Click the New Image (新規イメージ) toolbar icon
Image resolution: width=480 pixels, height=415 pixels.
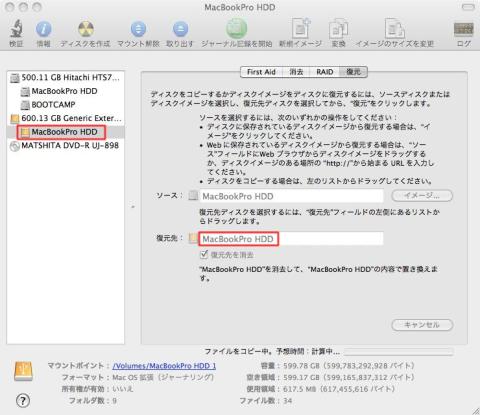click(x=301, y=29)
